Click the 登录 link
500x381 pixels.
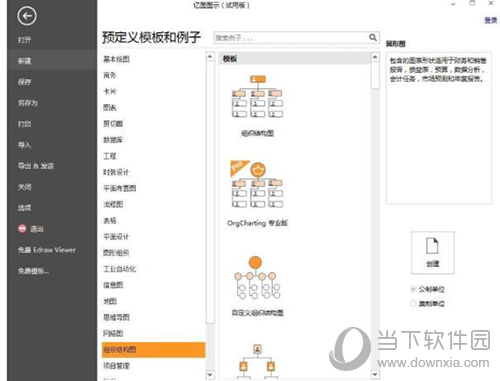pos(490,20)
